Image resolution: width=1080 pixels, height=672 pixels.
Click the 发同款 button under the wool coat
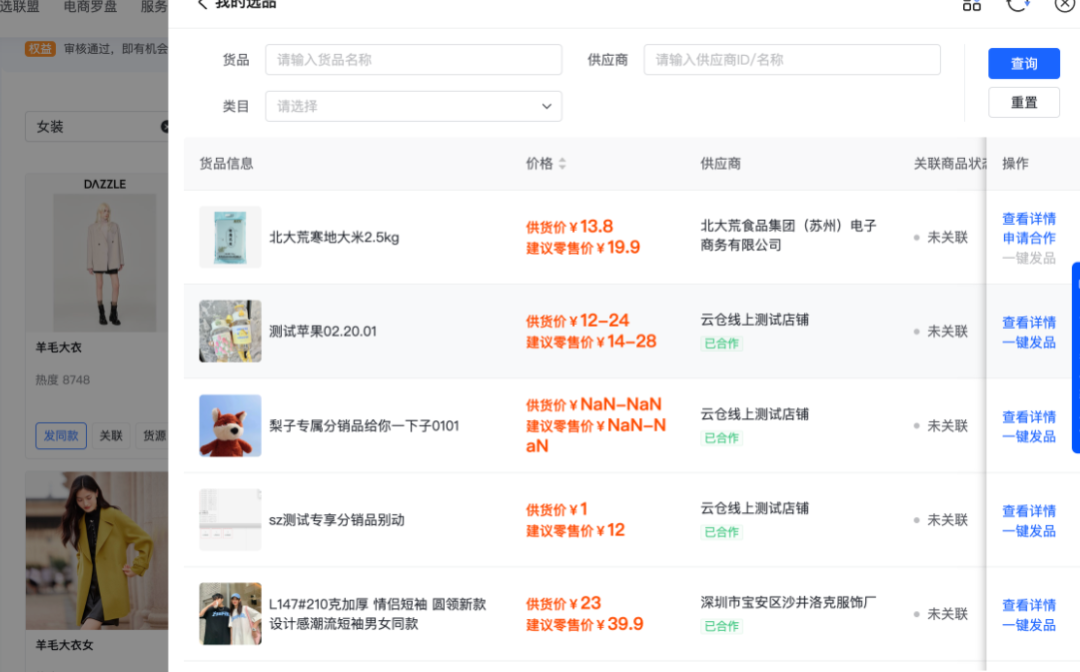tap(61, 435)
